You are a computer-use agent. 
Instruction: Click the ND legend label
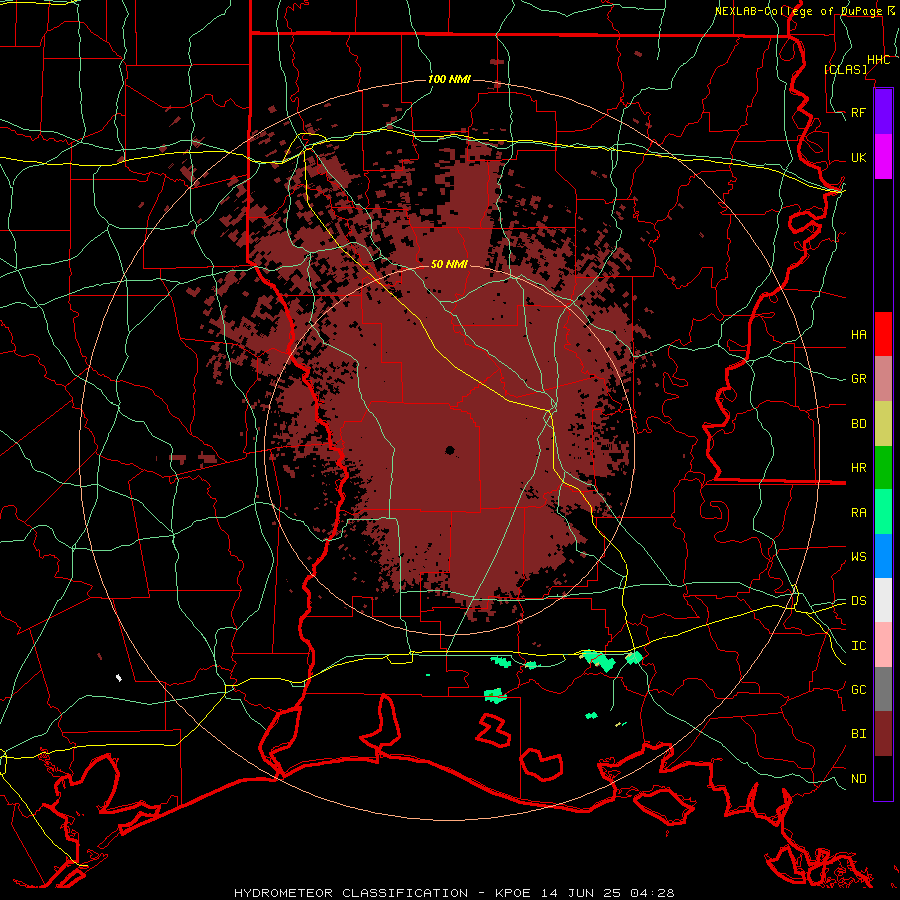pos(858,779)
